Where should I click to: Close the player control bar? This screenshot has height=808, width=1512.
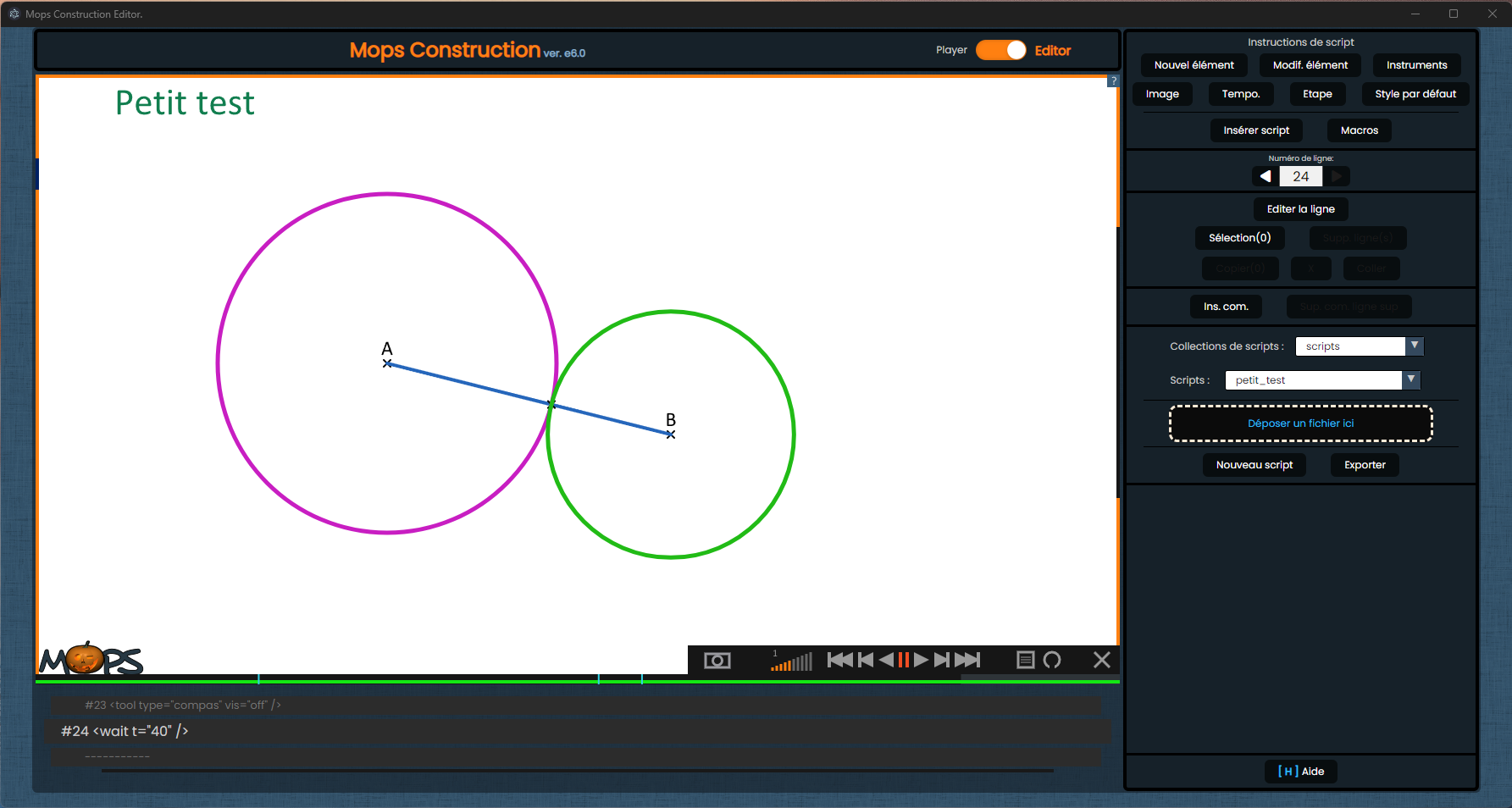[x=1101, y=660]
